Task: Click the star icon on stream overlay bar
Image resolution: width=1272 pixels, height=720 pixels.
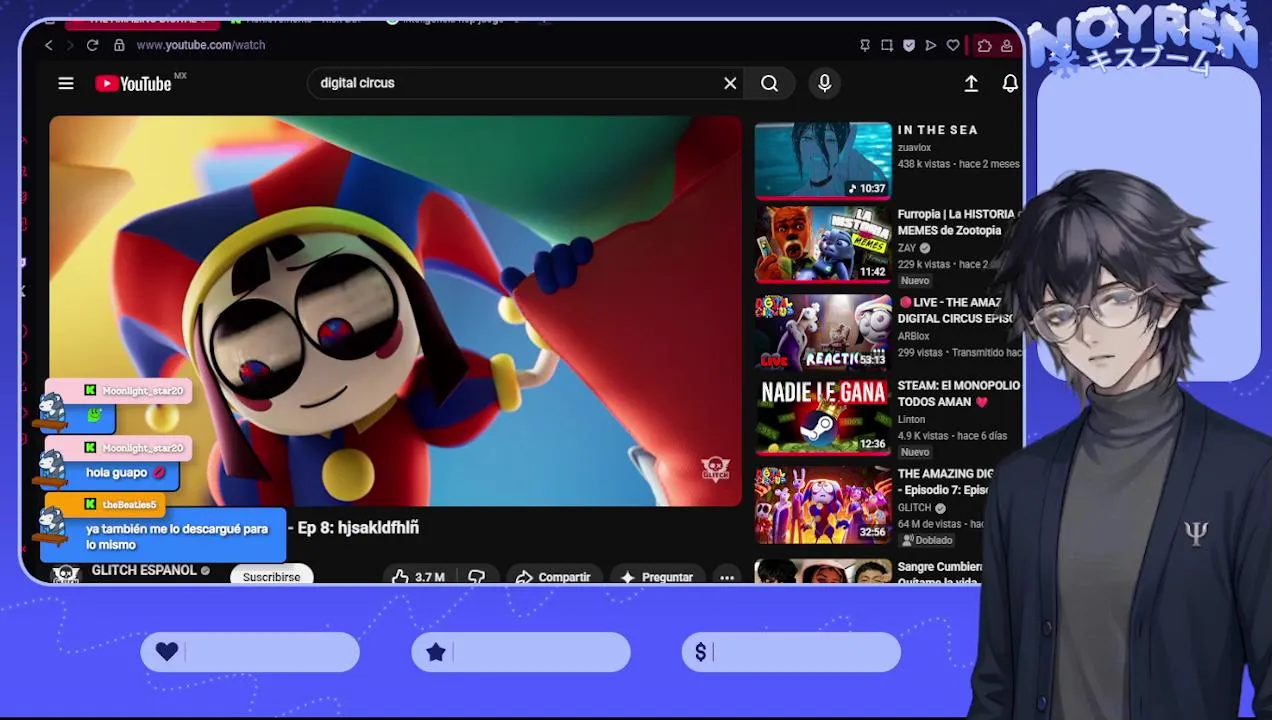Action: coord(436,652)
